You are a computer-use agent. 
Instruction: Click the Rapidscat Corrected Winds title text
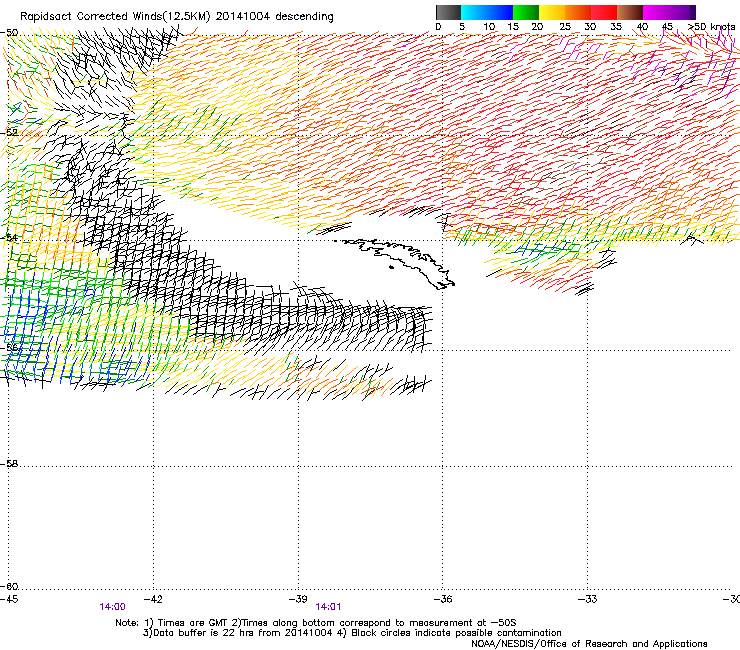[x=177, y=17]
